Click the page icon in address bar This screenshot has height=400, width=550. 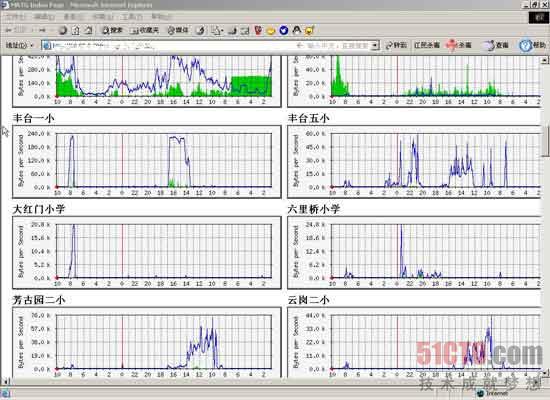pos(46,46)
